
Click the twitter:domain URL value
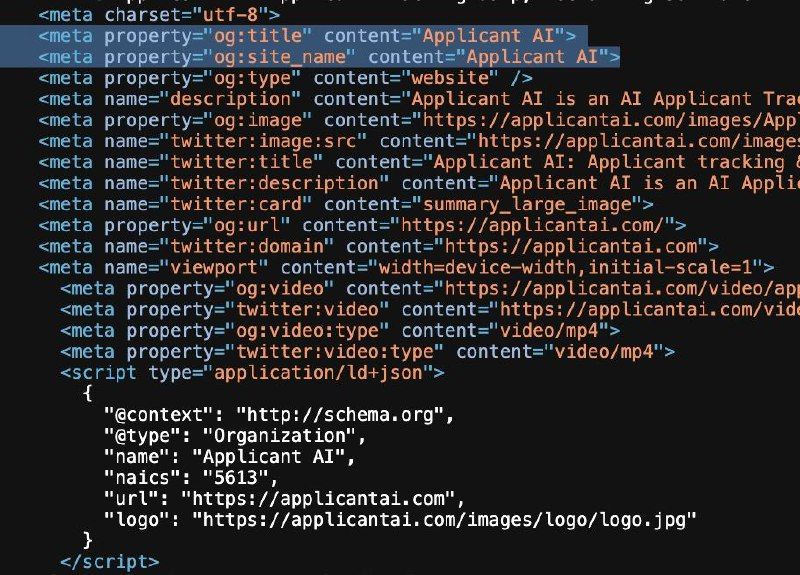[571, 246]
